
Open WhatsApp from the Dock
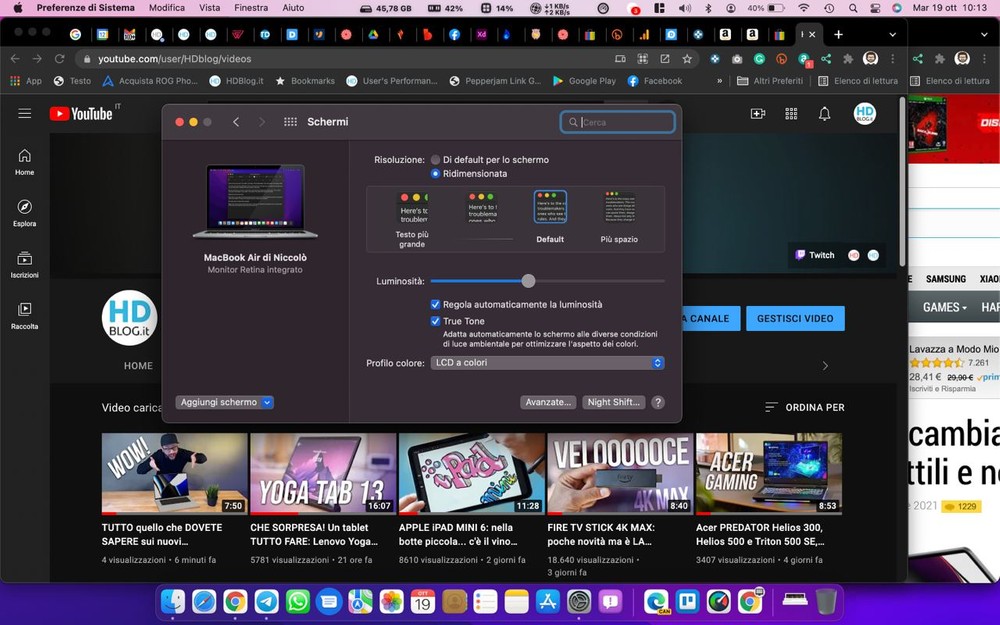[x=298, y=601]
